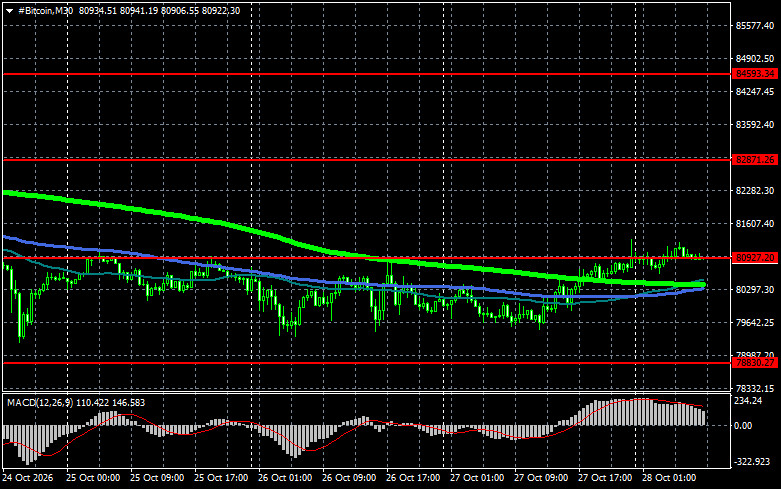The width and height of the screenshot is (781, 489).
Task: Click the 84247.45 price scale value
Action: (x=755, y=92)
